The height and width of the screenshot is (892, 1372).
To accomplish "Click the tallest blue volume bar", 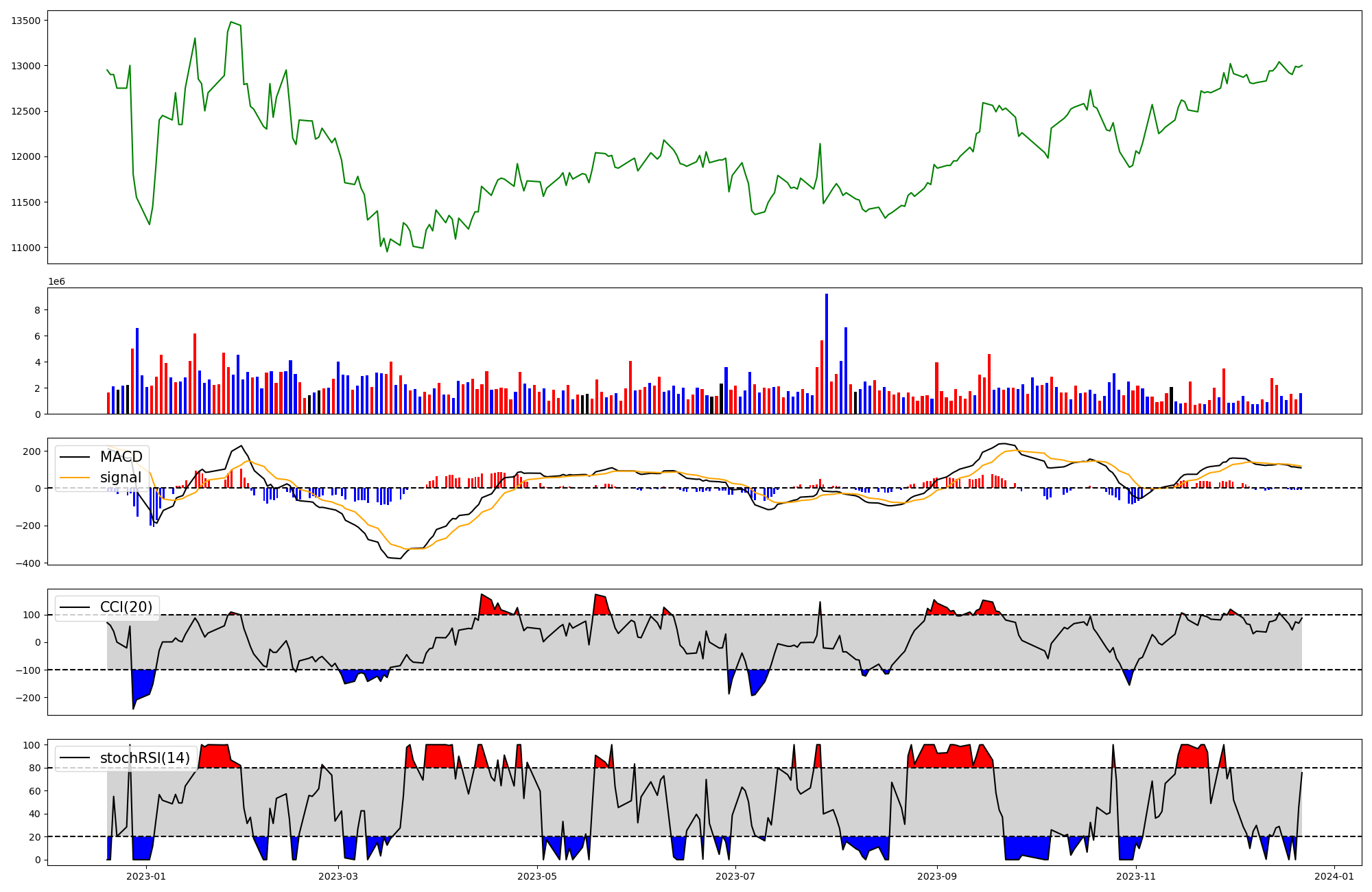I will [827, 353].
